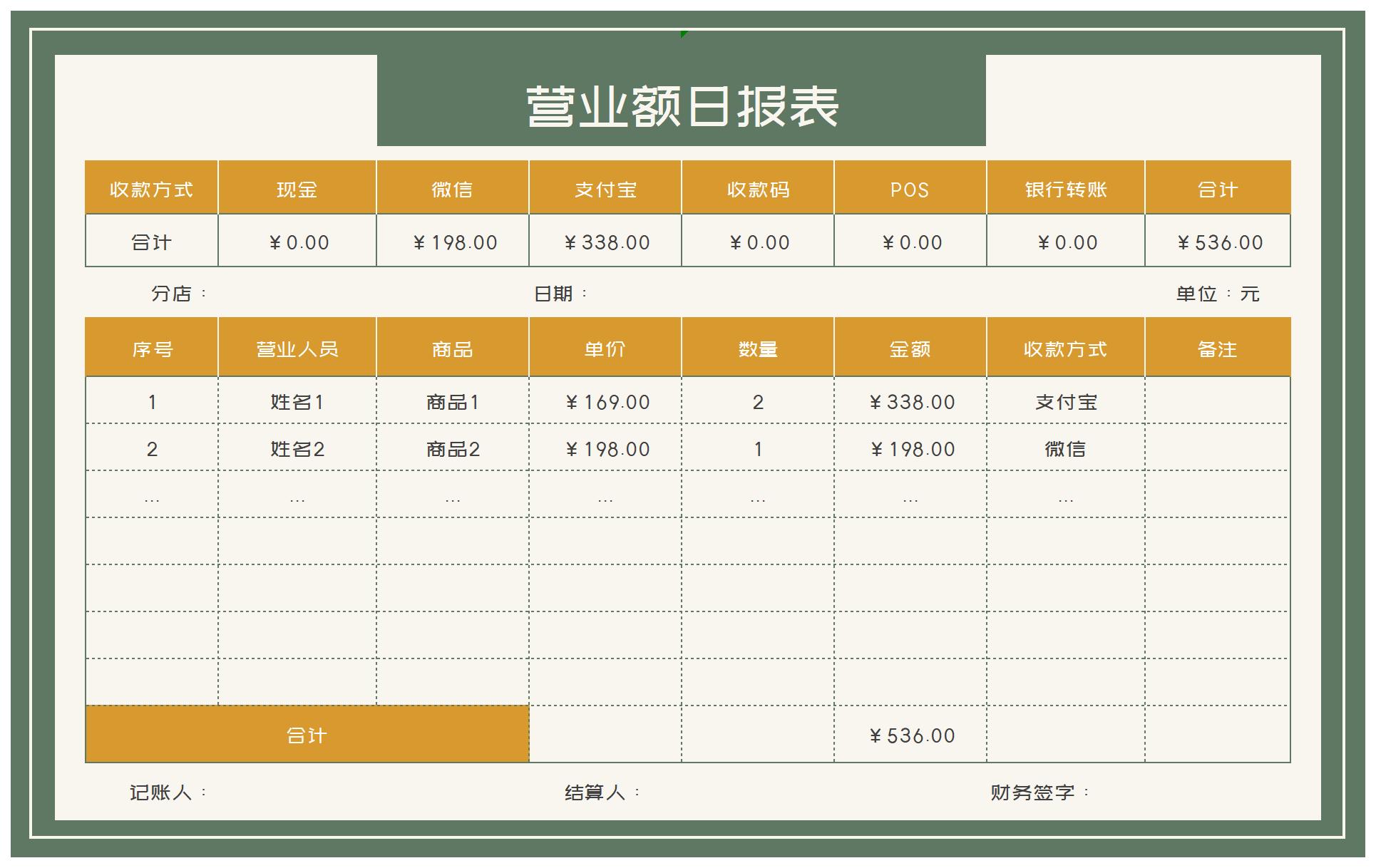Image resolution: width=1376 pixels, height=868 pixels.
Task: Click the 结算人 label
Action: [602, 792]
